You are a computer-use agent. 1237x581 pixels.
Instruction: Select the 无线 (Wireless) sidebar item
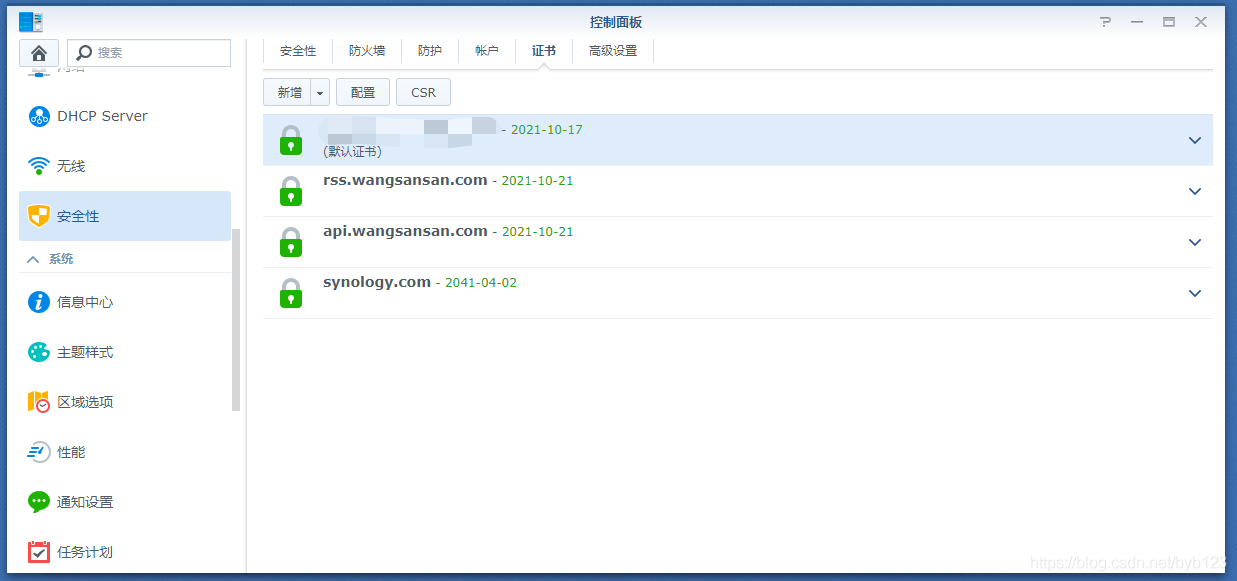(73, 165)
